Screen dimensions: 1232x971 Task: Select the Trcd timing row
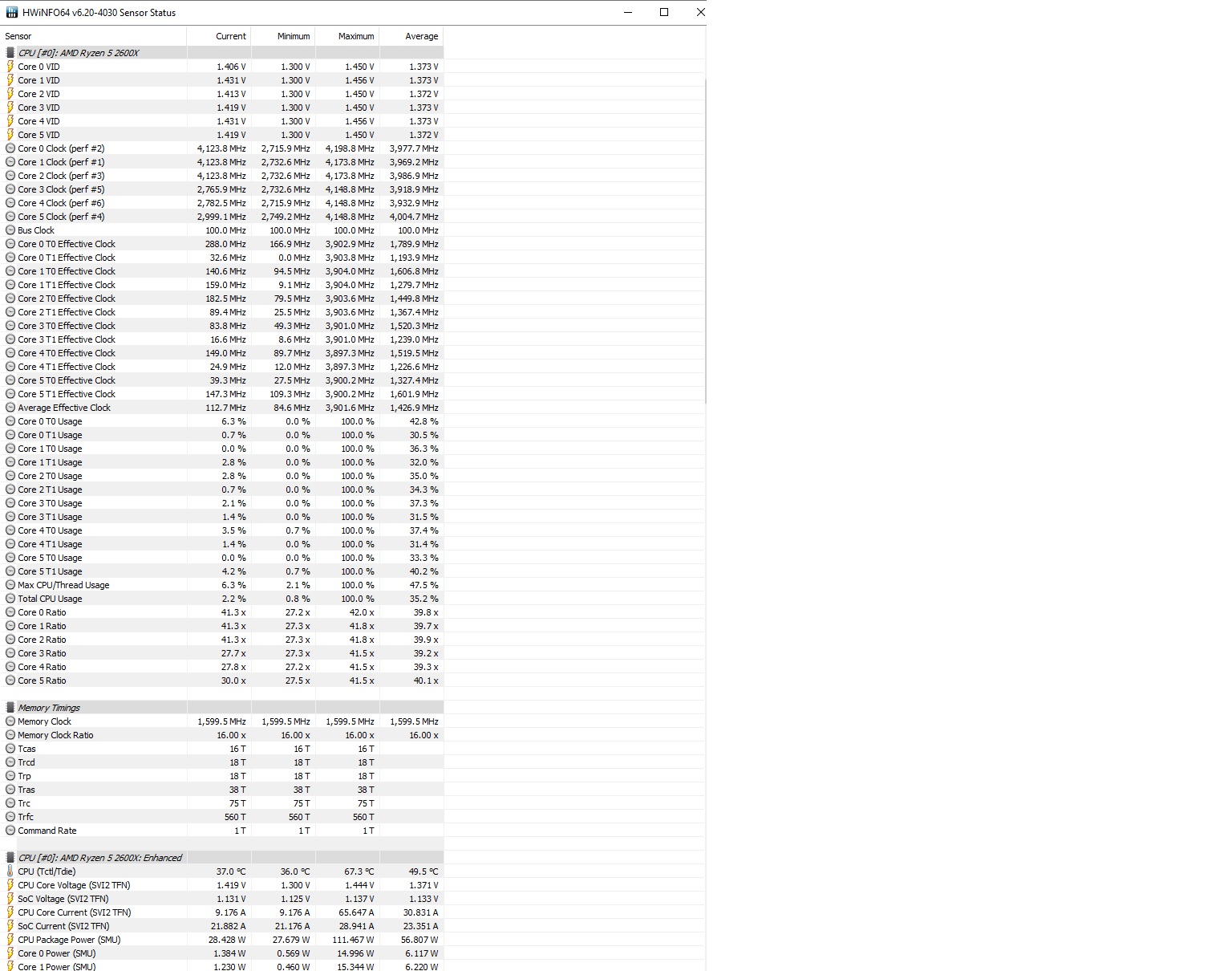pos(221,762)
